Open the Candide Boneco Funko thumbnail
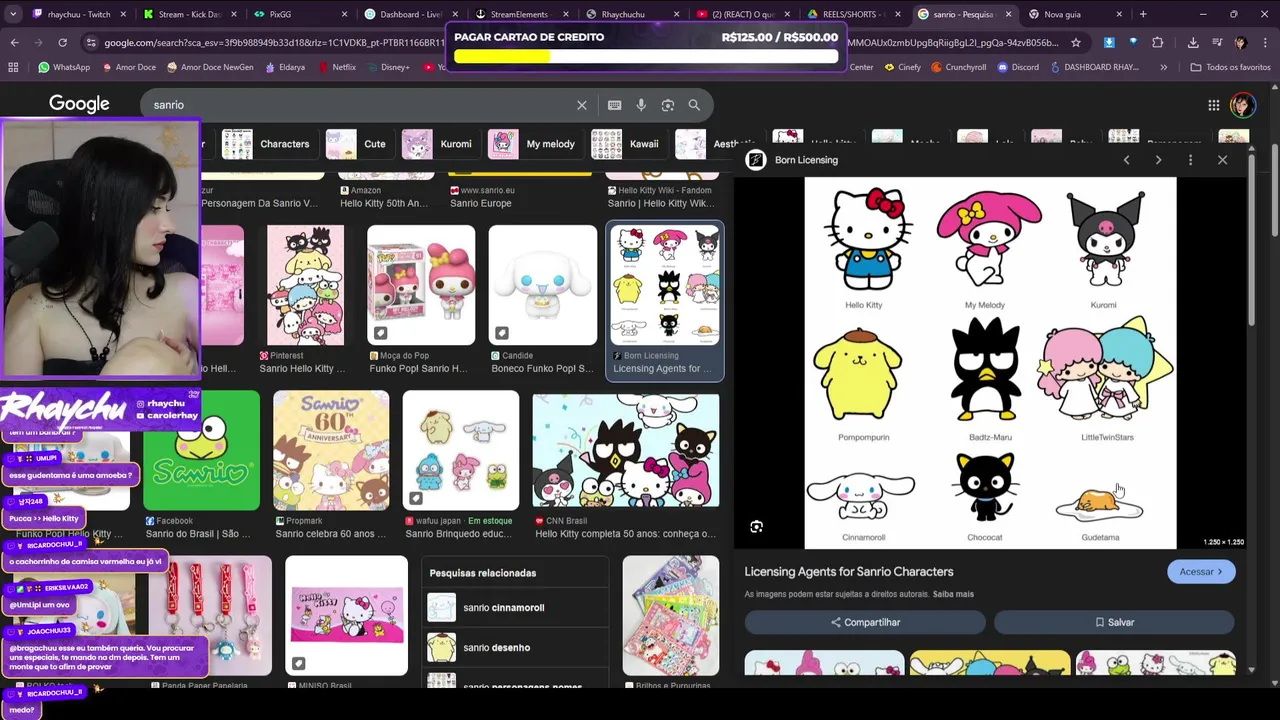Screen dimensions: 1280x720 pos(542,285)
